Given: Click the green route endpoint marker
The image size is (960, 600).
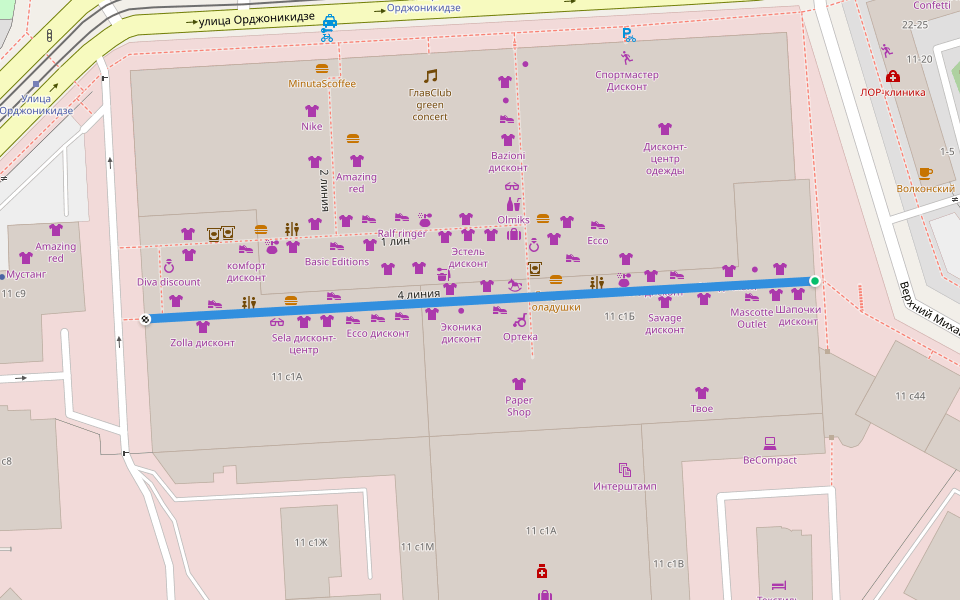Looking at the screenshot, I should (815, 281).
